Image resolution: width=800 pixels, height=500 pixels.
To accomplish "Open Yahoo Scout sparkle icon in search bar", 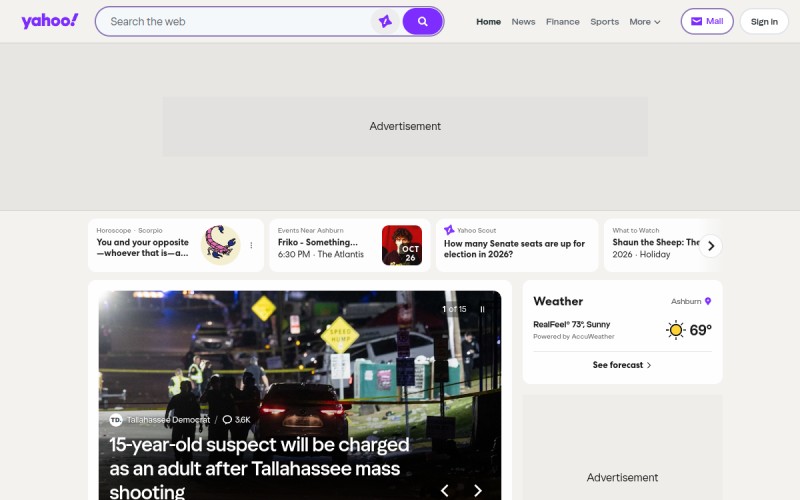I will [385, 21].
